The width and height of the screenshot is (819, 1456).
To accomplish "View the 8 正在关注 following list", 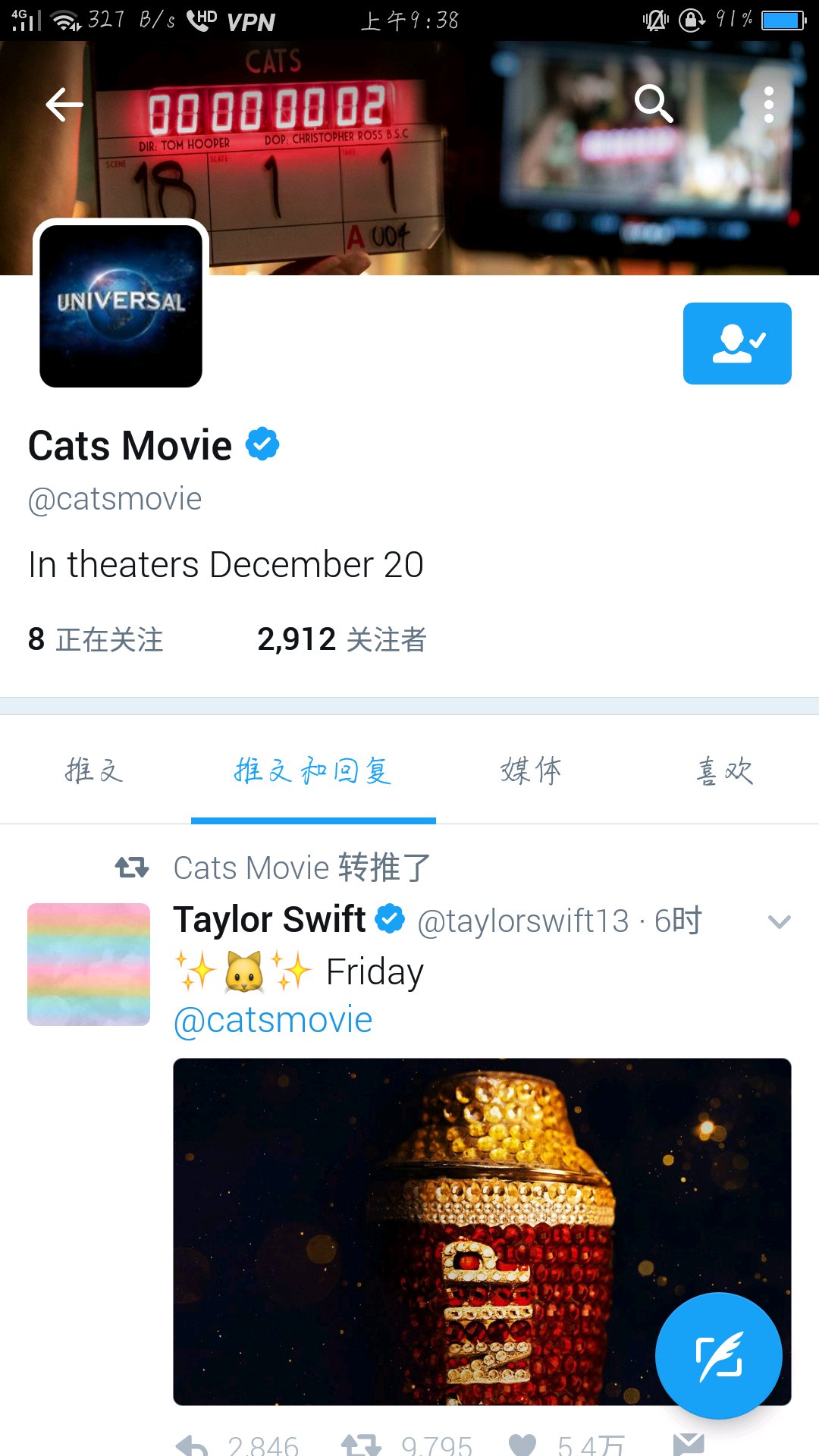I will 96,639.
